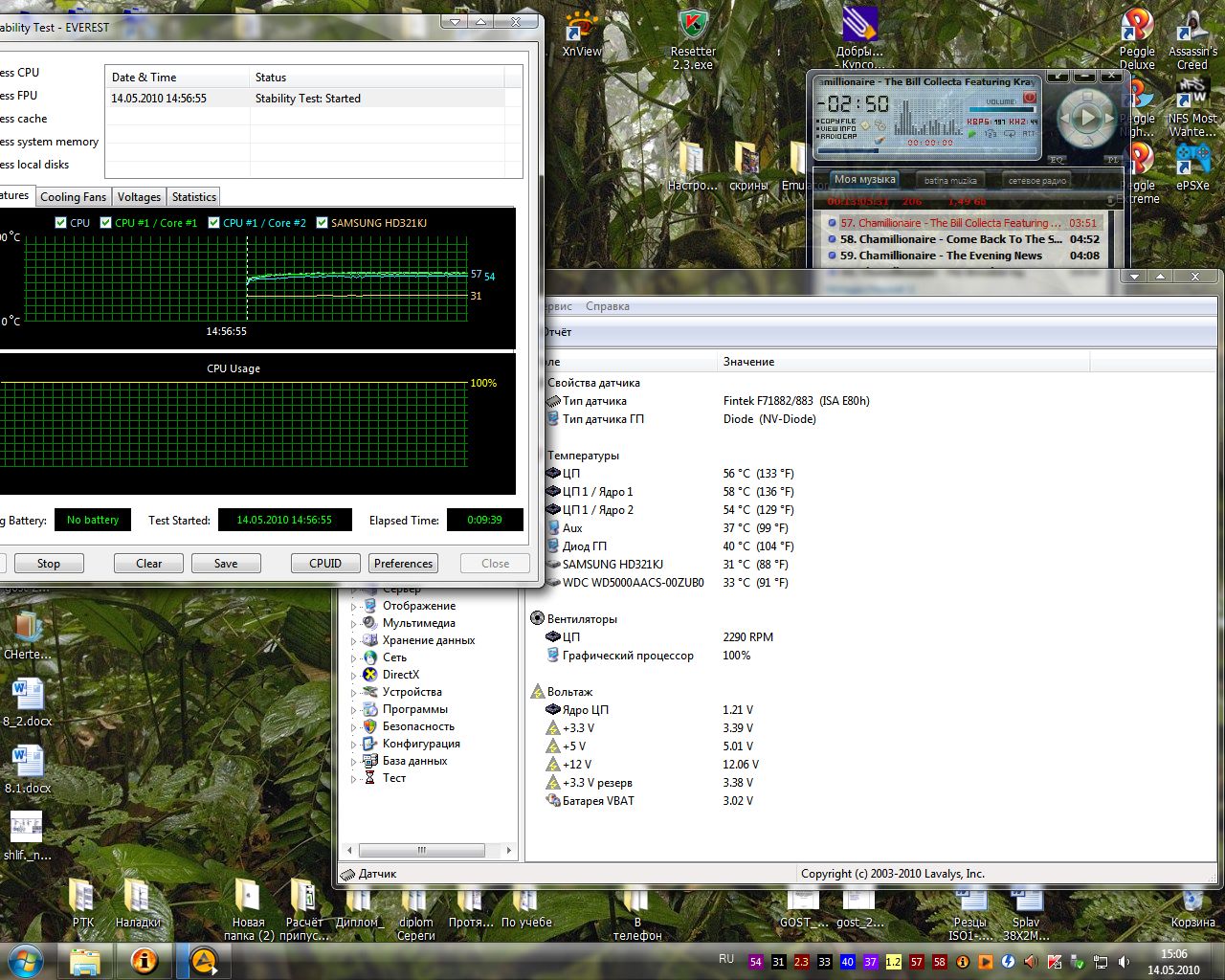Viewport: 1225px width, 980px height.
Task: Open the XnView desktop shortcut
Action: 582,27
